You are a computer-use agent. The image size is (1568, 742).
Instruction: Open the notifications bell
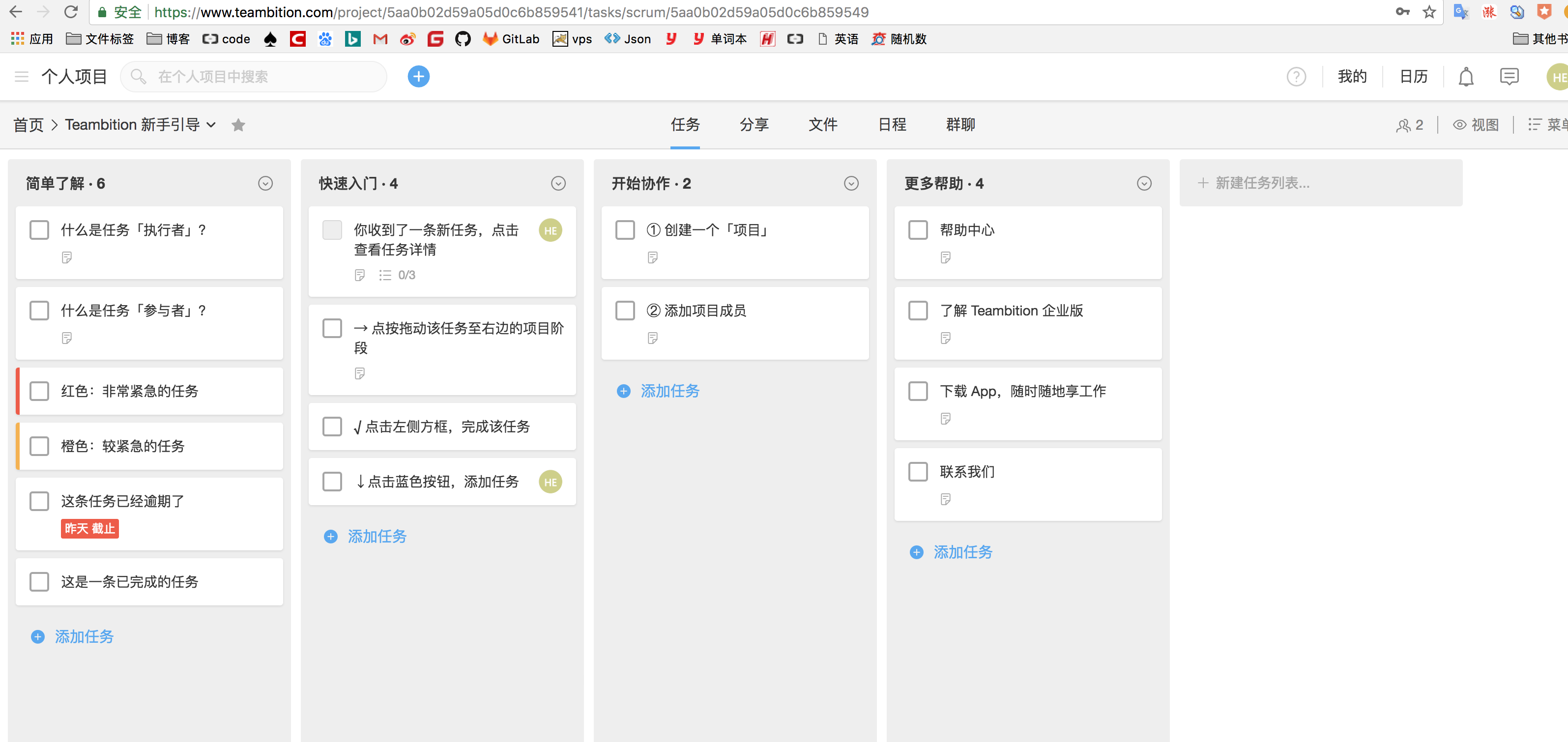1466,77
